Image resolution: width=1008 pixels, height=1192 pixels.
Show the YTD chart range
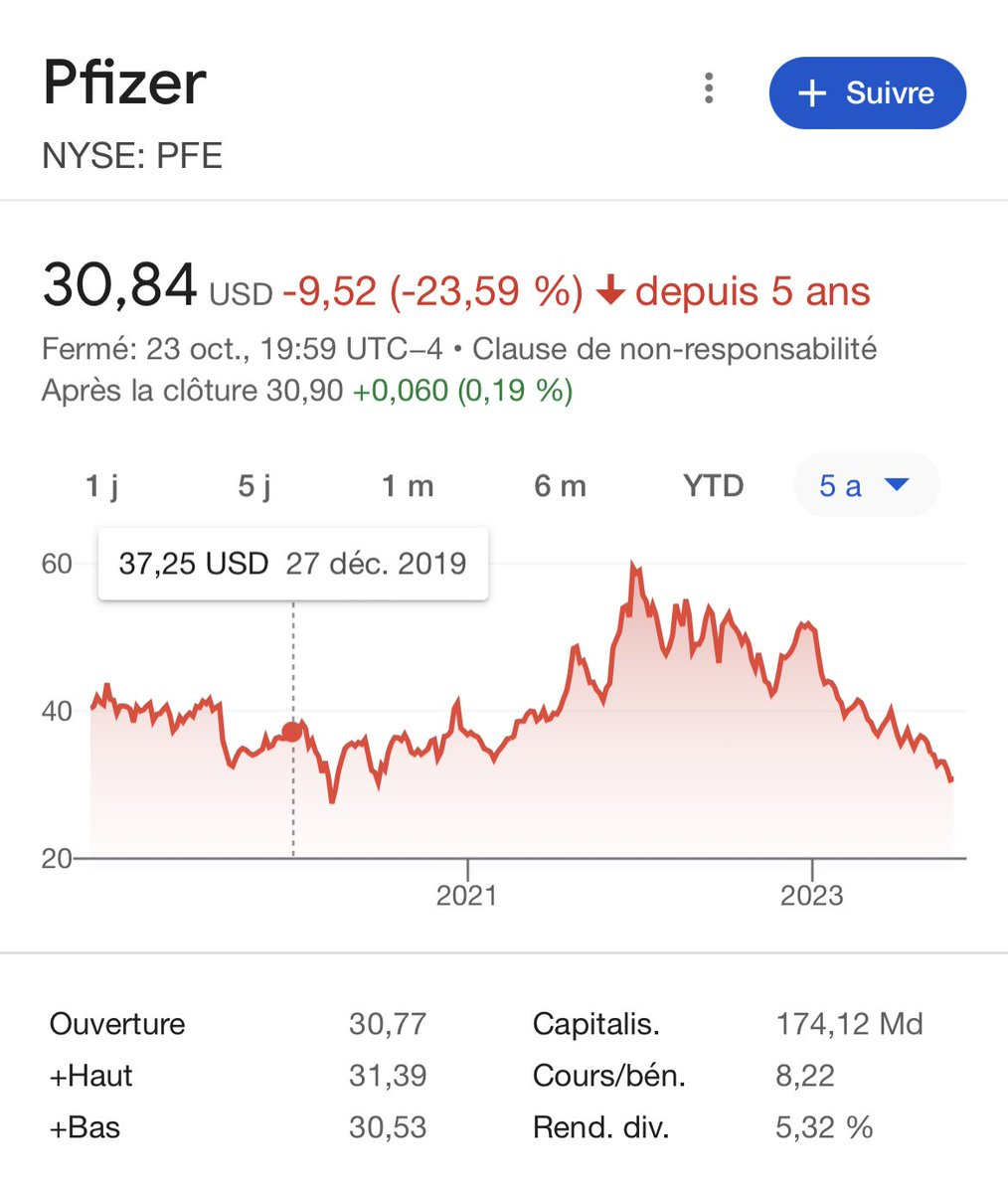(713, 486)
